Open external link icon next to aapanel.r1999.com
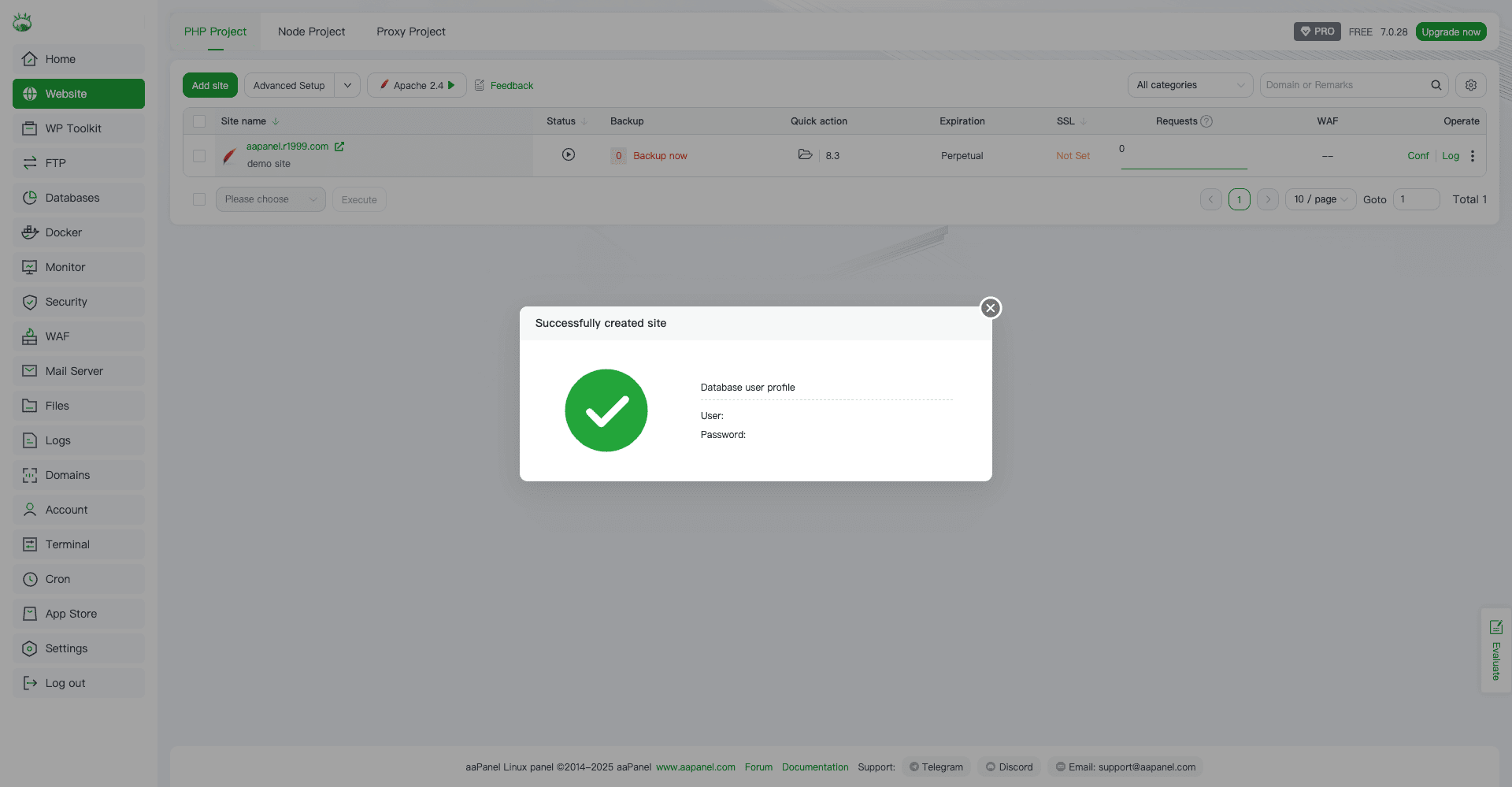1512x787 pixels. click(339, 147)
